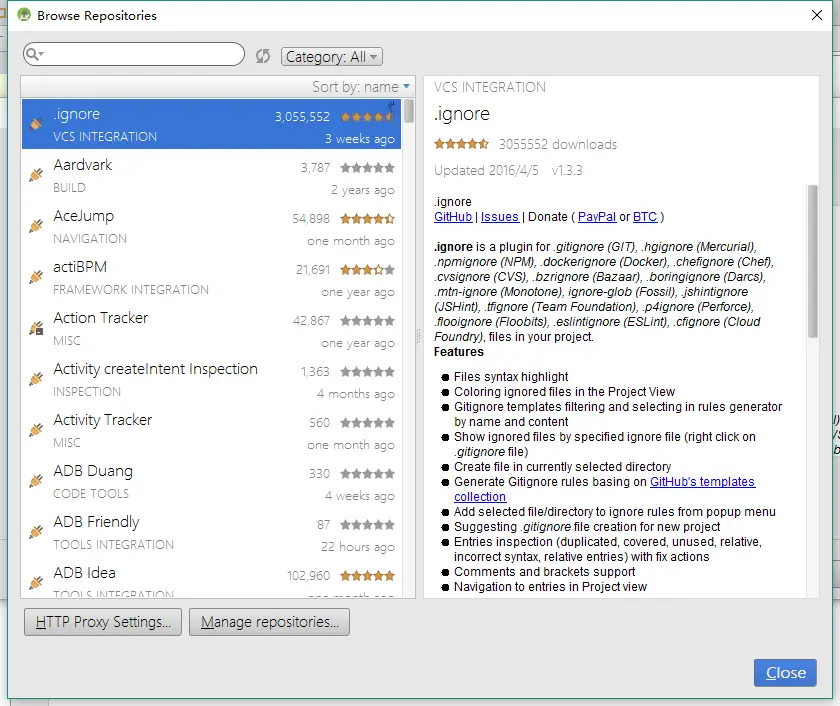Select the actiBPM plugin
This screenshot has width=840, height=706.
point(211,277)
